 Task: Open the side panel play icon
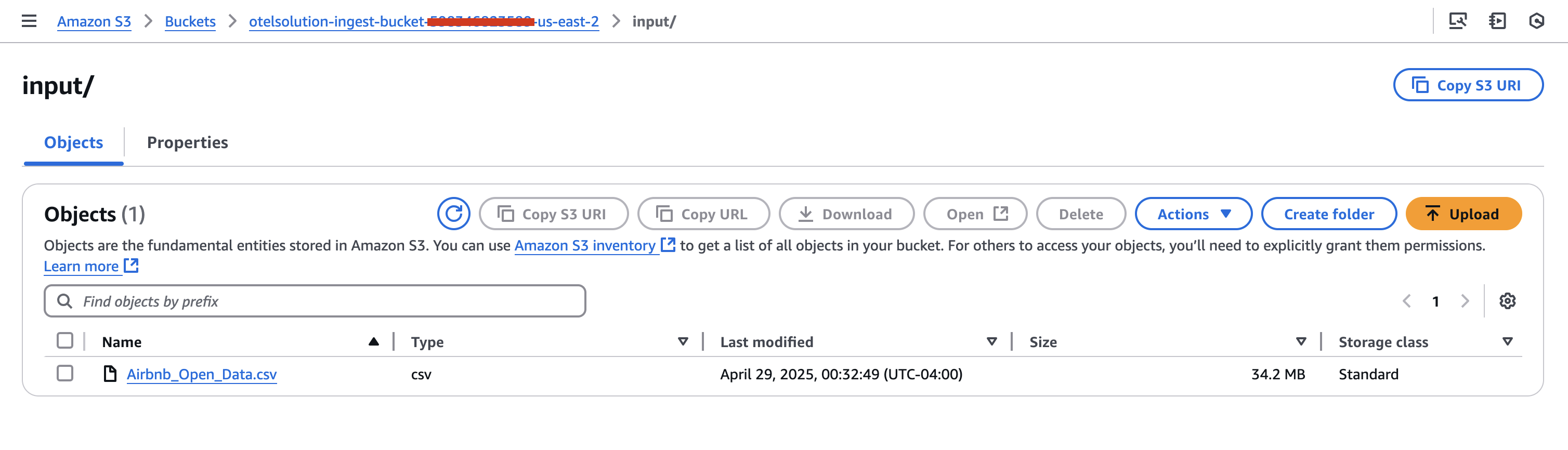click(x=1497, y=21)
